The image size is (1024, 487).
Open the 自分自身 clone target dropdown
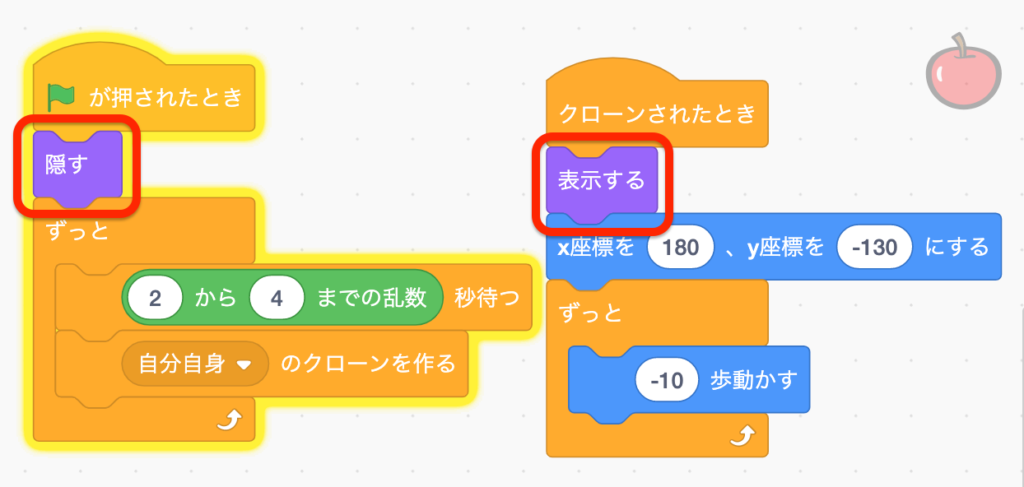(195, 364)
